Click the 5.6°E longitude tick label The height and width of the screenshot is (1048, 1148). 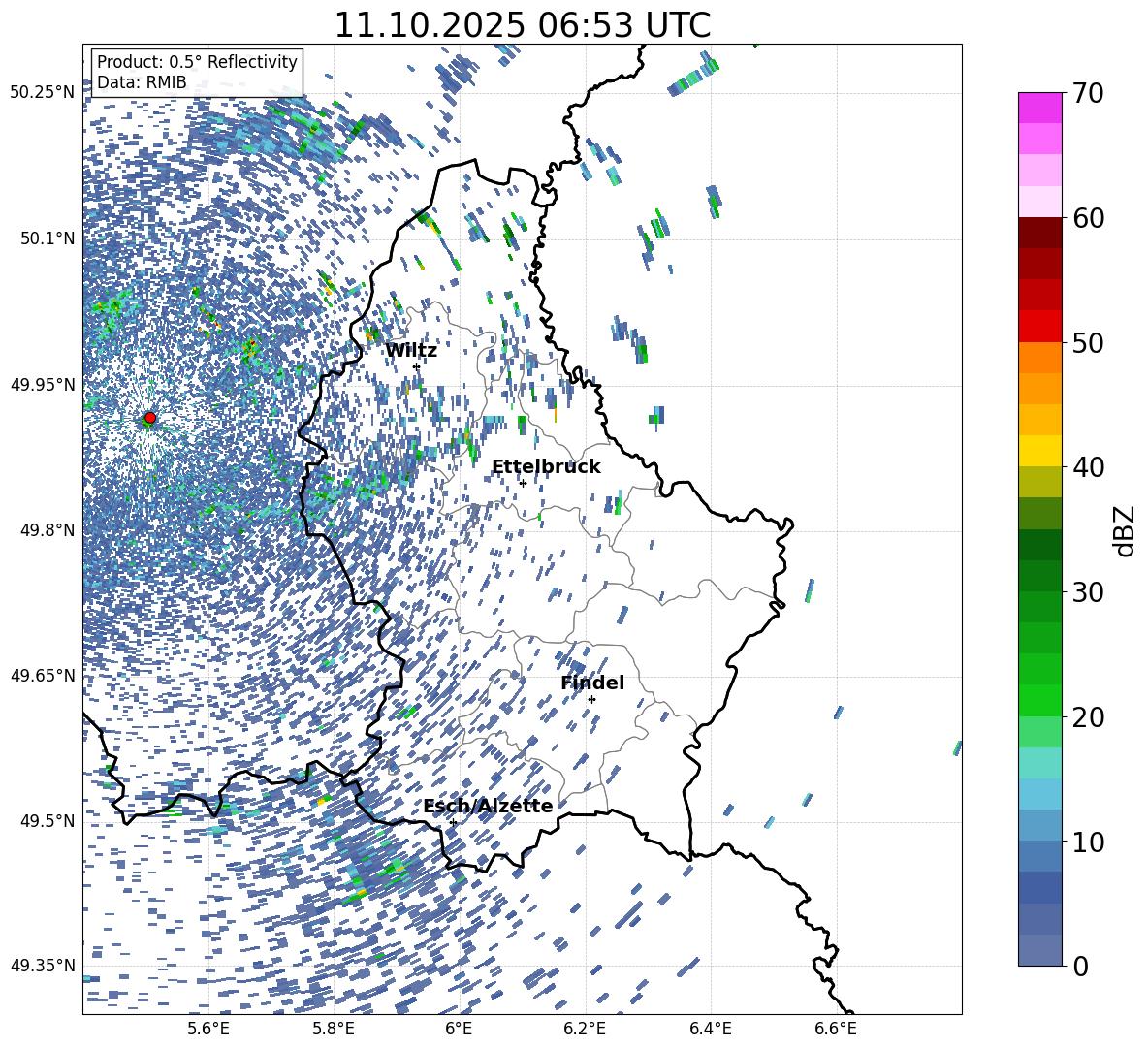click(x=208, y=1029)
